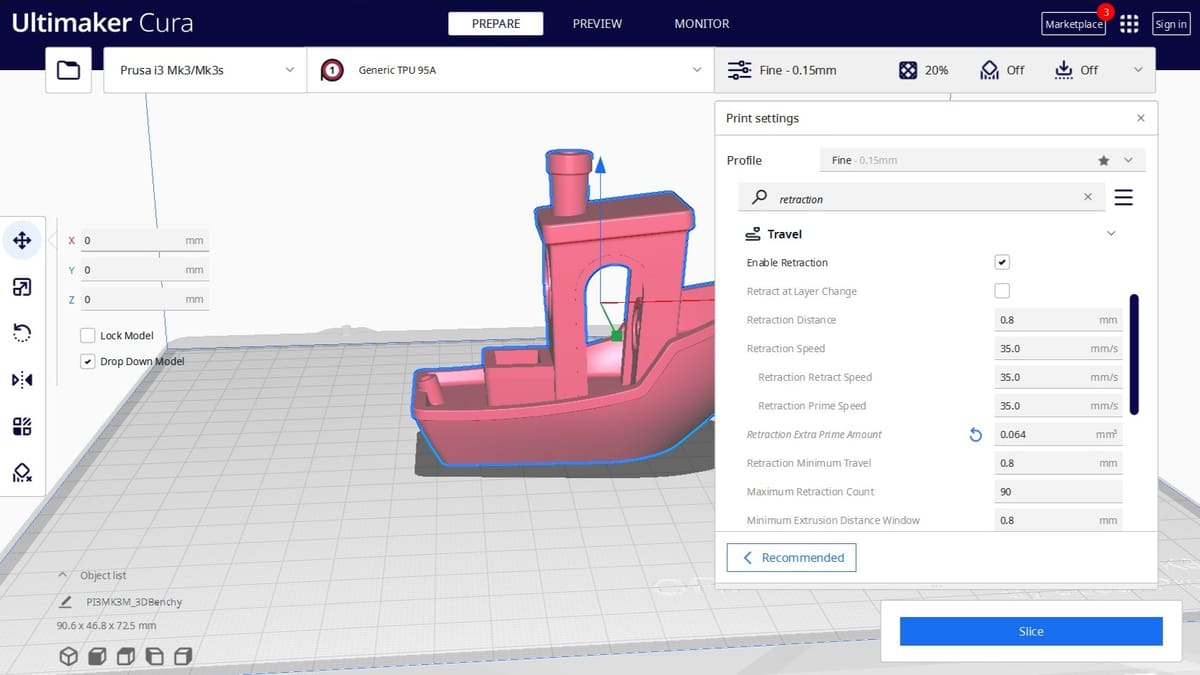The image size is (1200, 675).
Task: Click the Slice button
Action: click(x=1031, y=631)
